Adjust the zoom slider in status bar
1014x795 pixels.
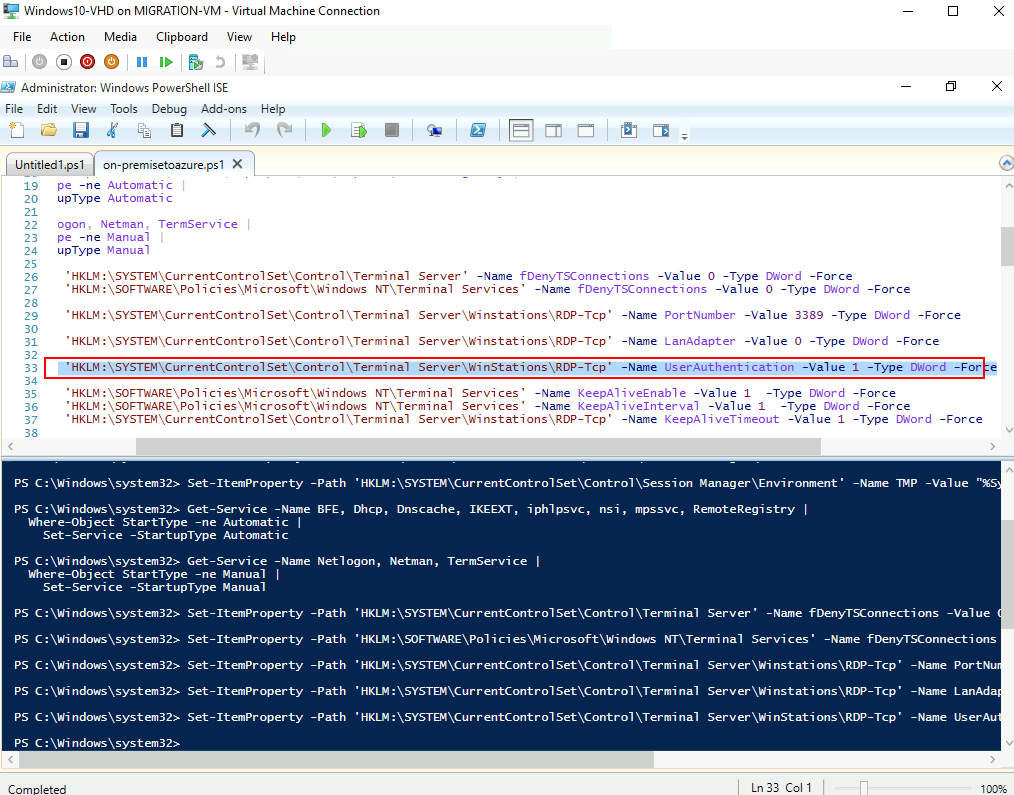(x=863, y=789)
